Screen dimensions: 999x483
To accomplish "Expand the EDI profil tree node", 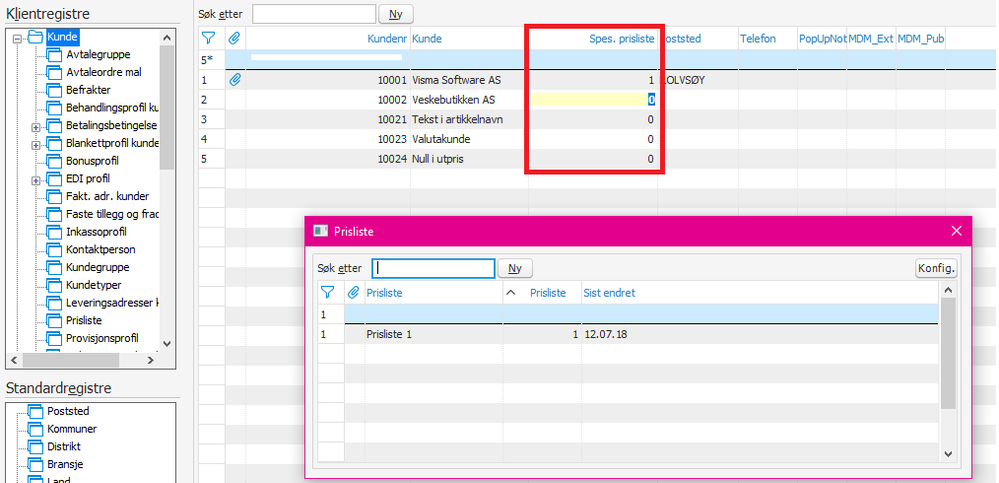I will pyautogui.click(x=36, y=180).
